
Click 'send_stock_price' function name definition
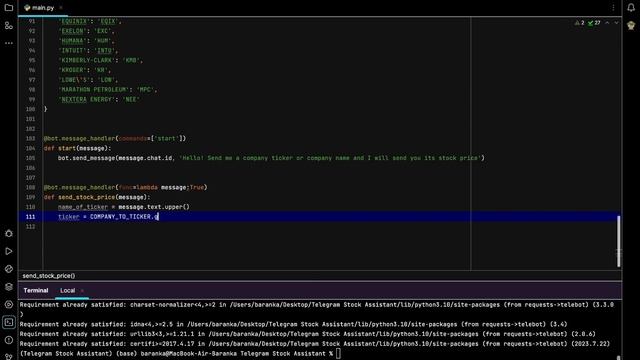tap(87, 197)
